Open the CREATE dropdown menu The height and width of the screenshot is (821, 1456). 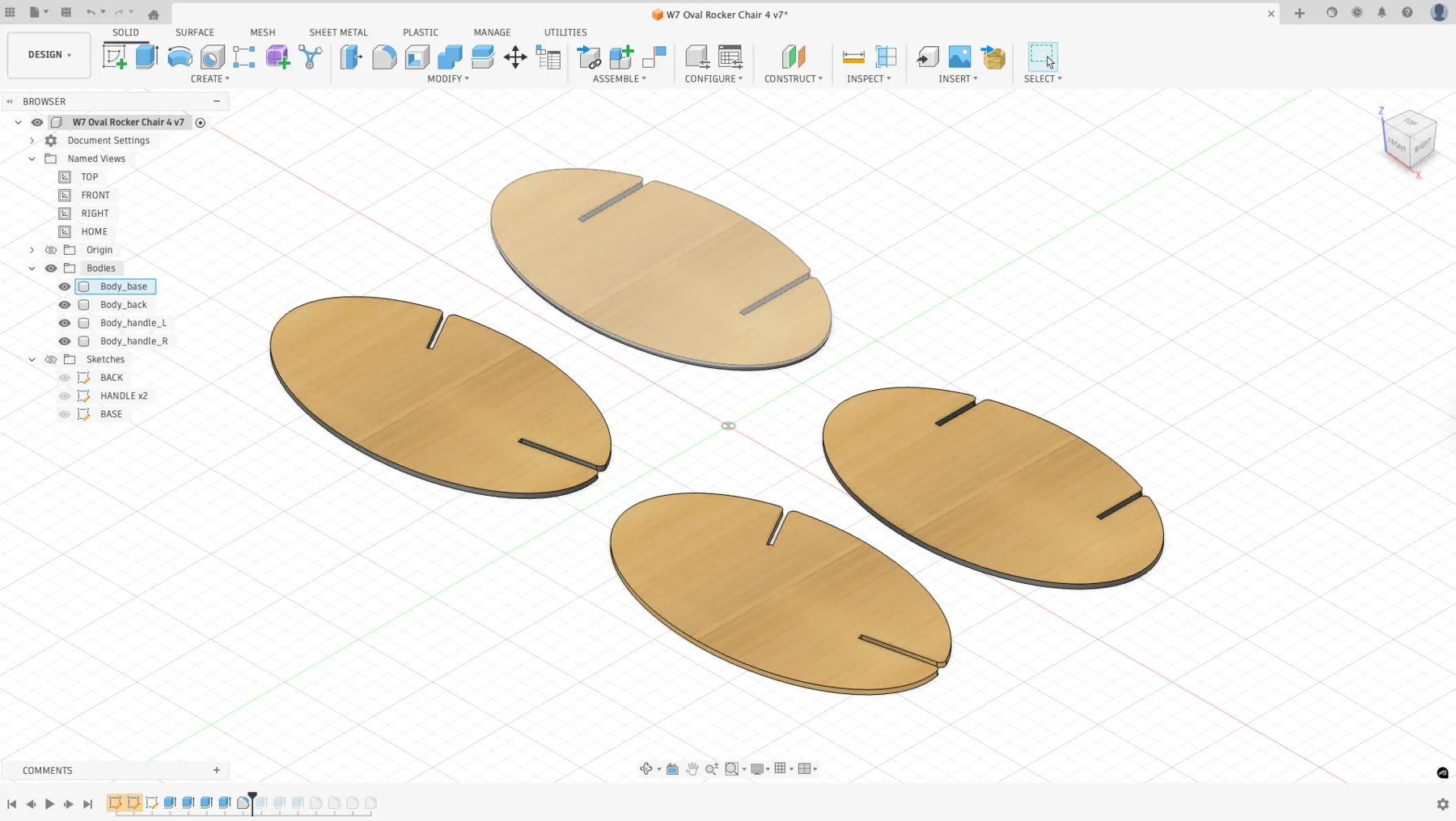(210, 78)
